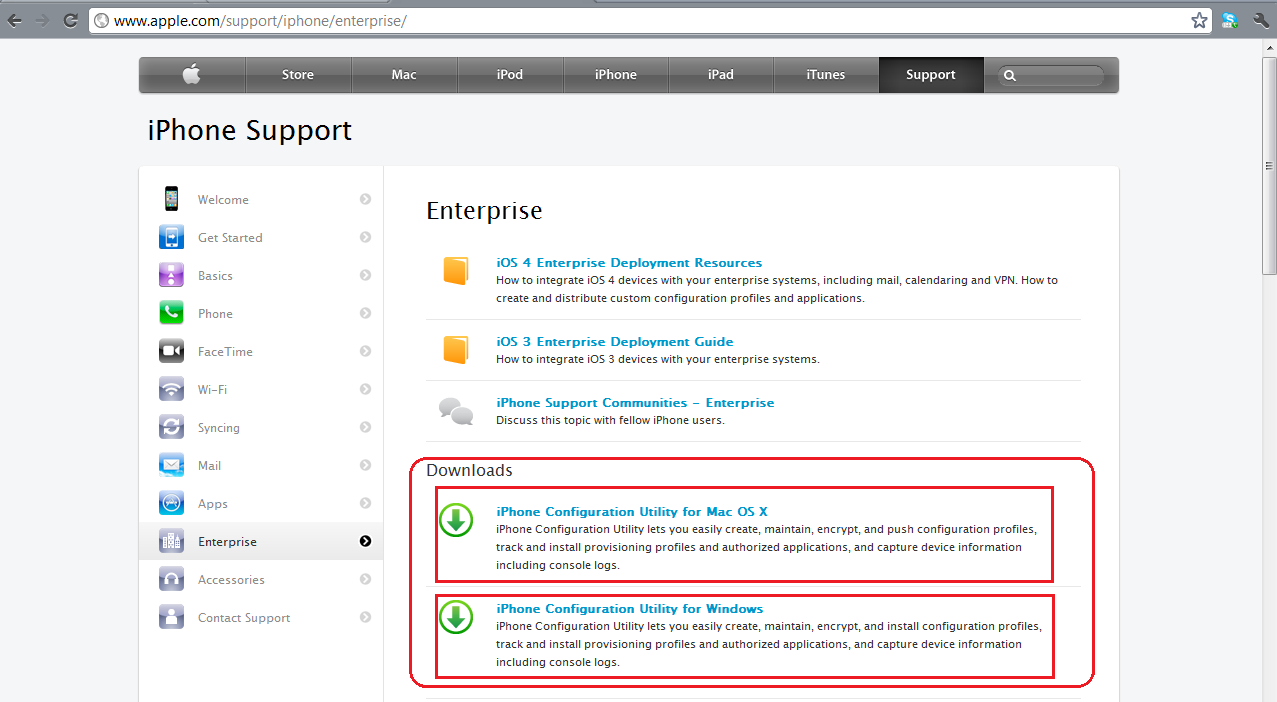Expand the Basics row arrow
The width and height of the screenshot is (1277, 702).
point(365,275)
